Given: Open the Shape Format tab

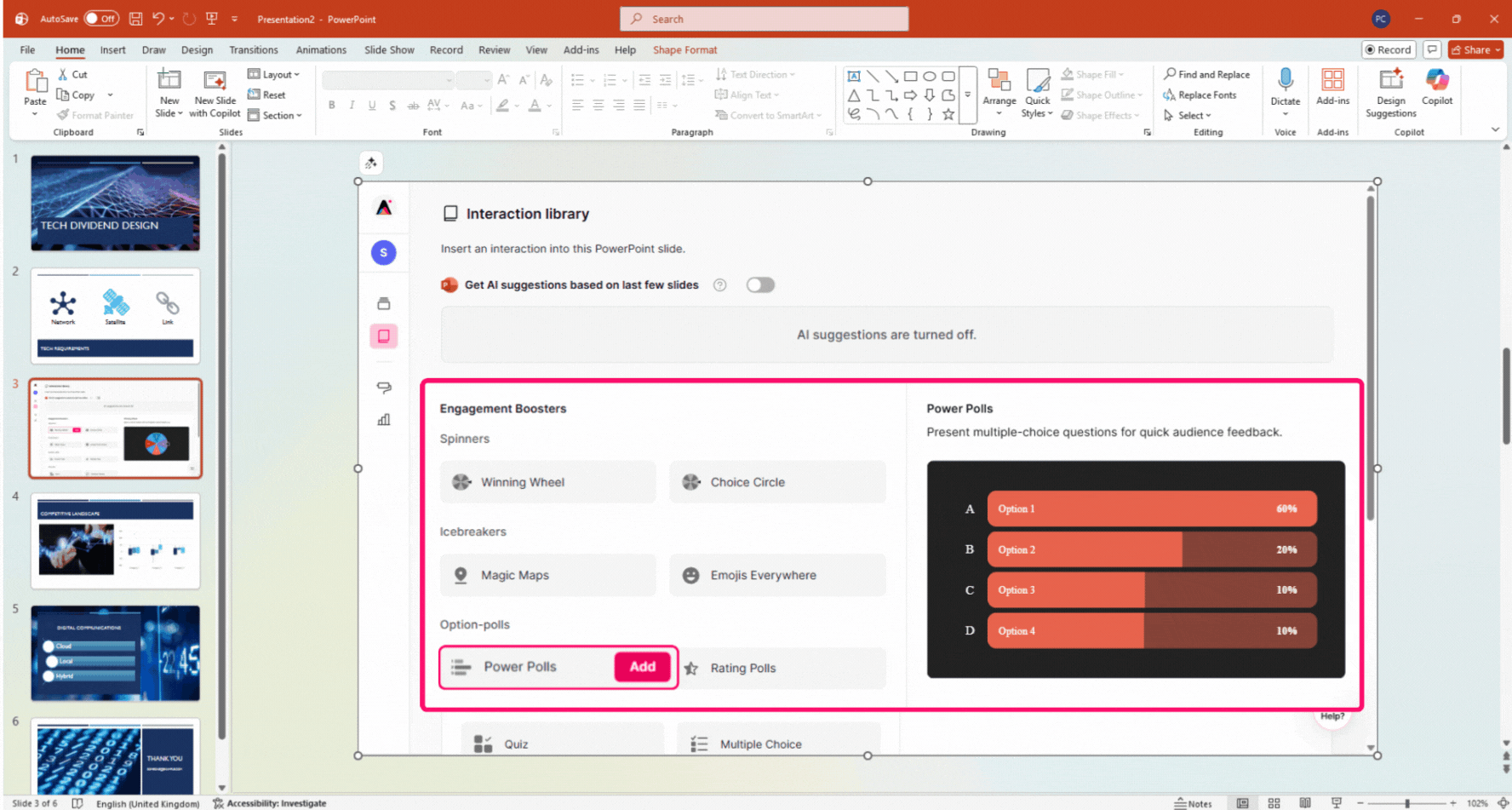Looking at the screenshot, I should (684, 49).
